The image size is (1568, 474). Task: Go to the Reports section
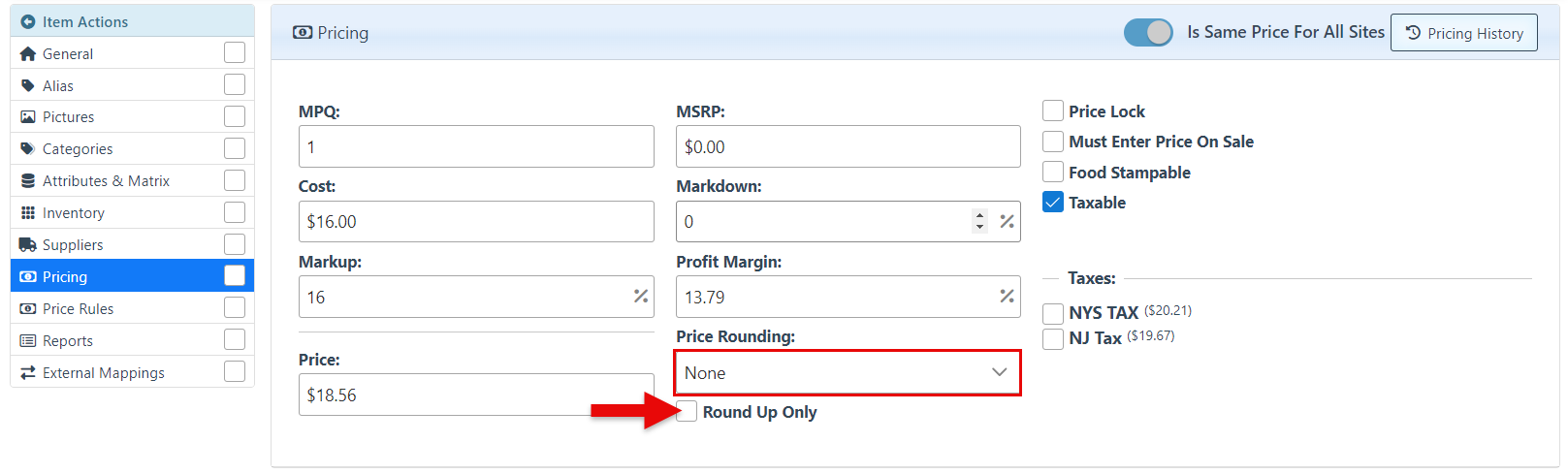[68, 341]
